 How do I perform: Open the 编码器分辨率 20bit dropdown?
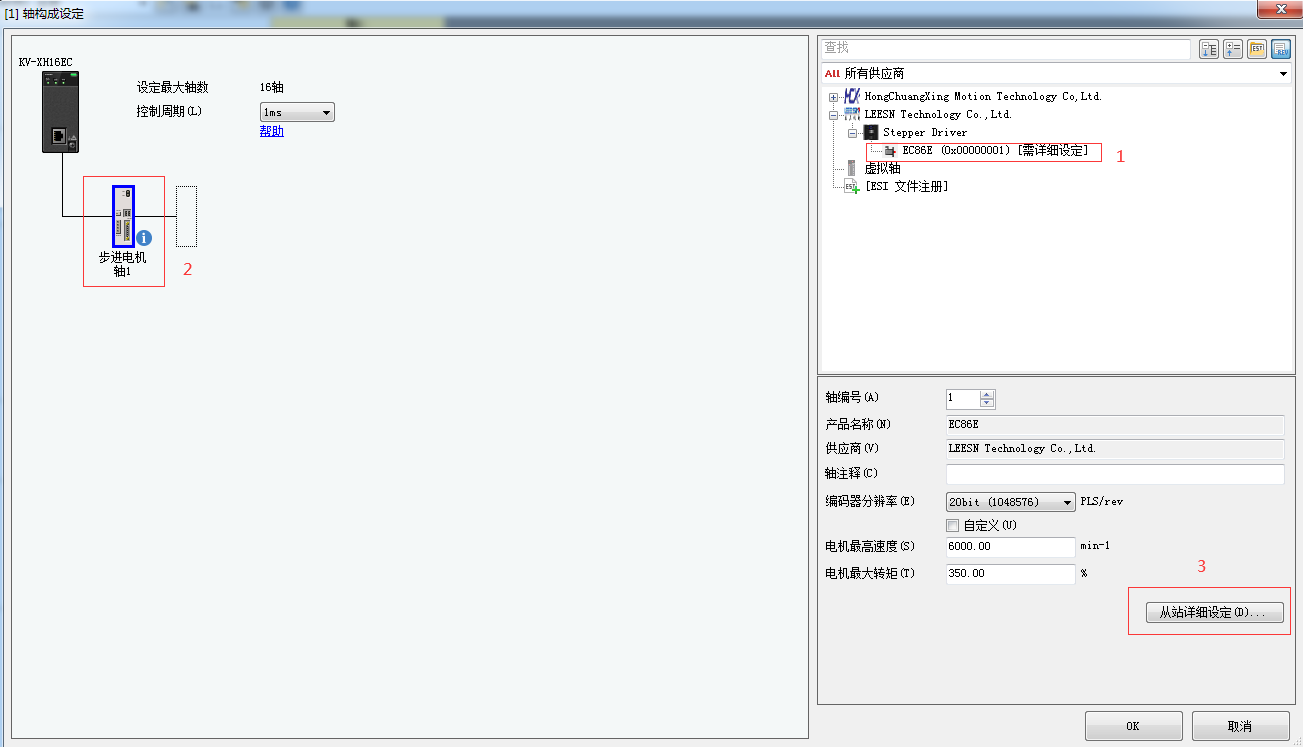tap(1011, 502)
